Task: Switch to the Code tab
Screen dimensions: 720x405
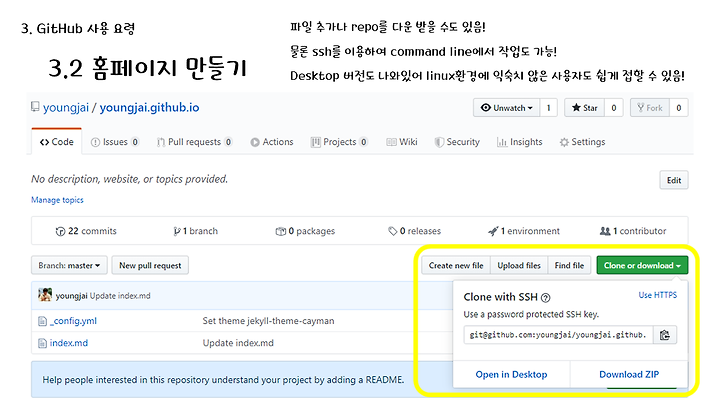Action: point(57,142)
